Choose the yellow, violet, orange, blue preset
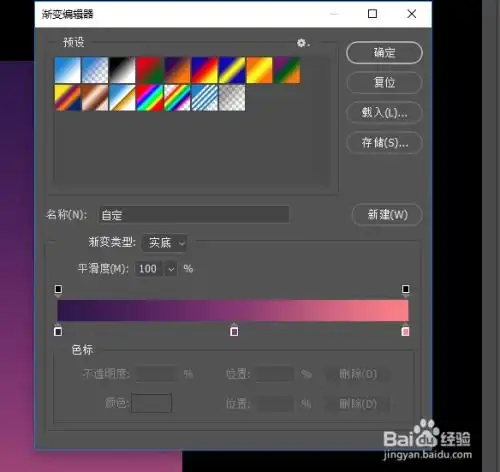 [x=68, y=97]
